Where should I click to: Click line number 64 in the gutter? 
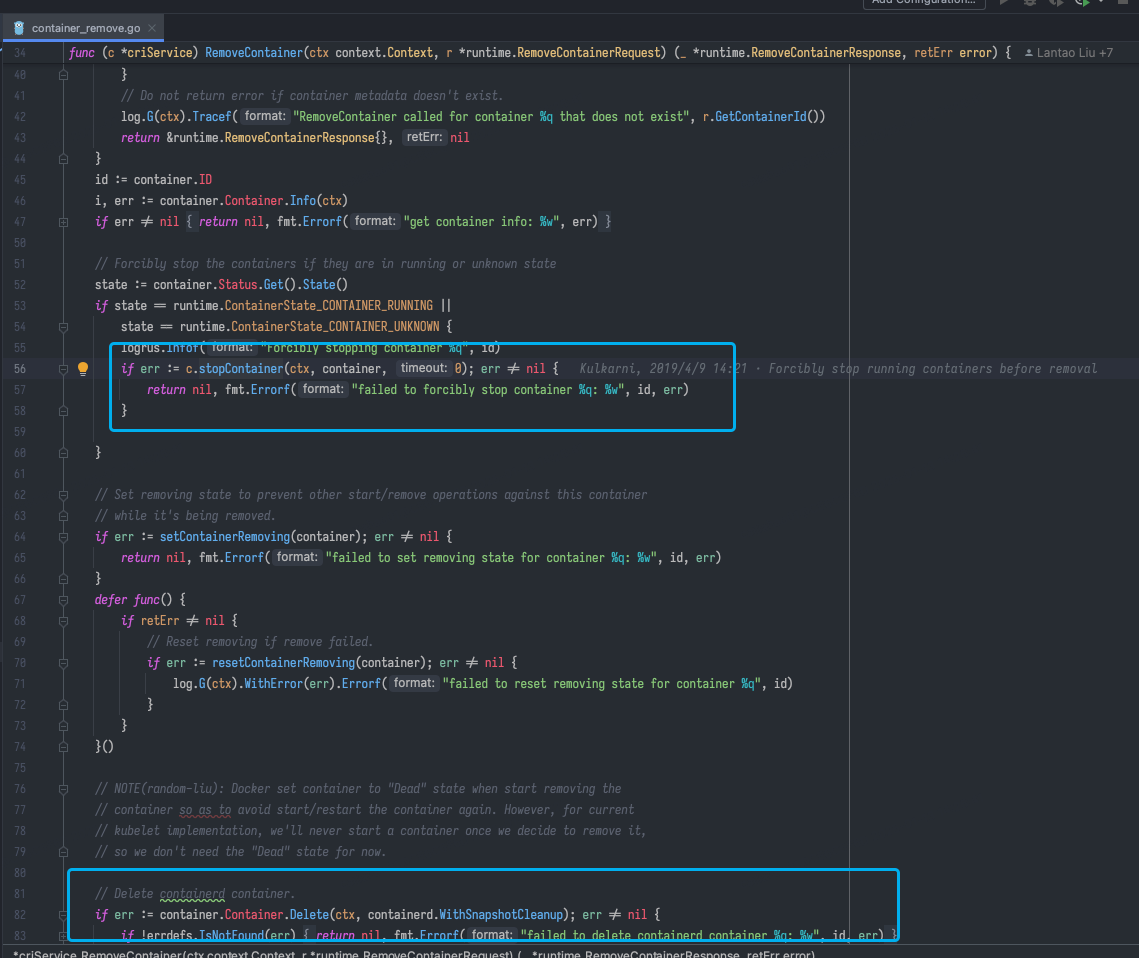click(20, 537)
